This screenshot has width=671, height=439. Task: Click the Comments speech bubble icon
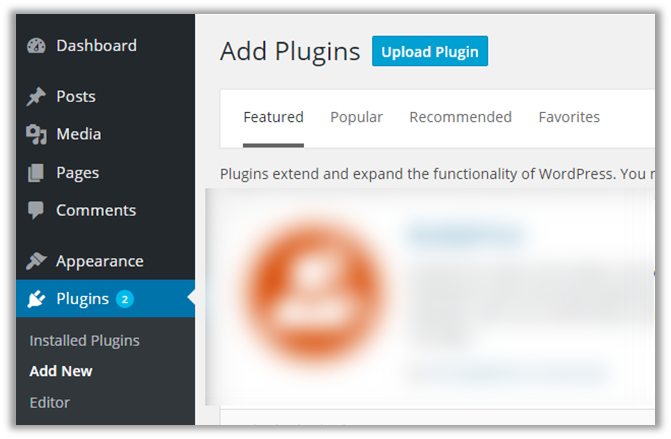pyautogui.click(x=36, y=211)
